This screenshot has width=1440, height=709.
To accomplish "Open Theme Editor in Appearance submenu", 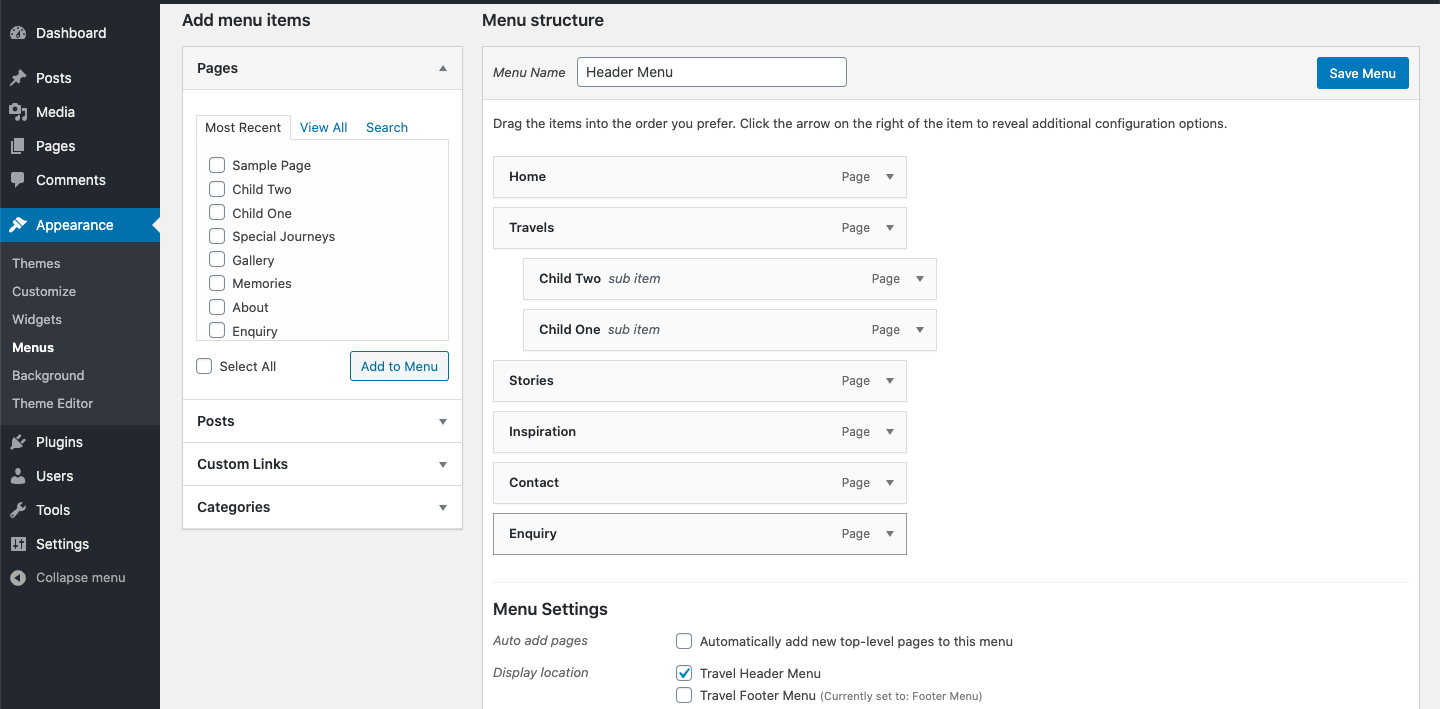I will coord(52,403).
